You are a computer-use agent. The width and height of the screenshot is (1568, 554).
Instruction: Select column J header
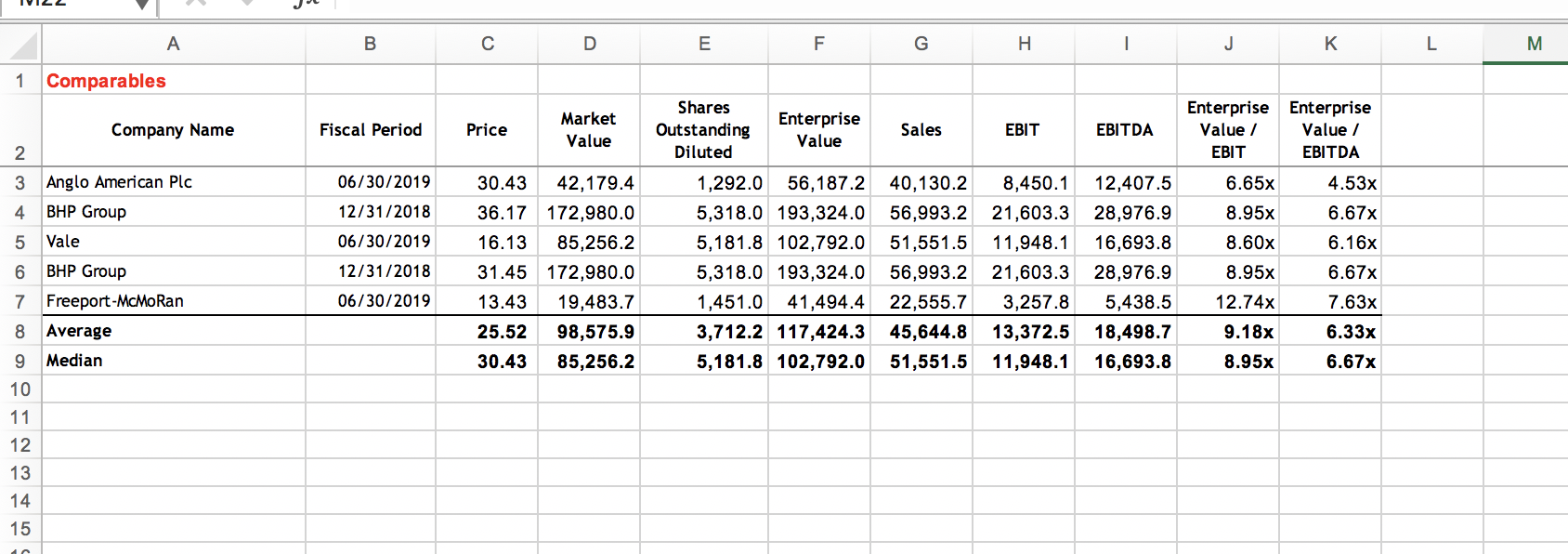pos(1228,44)
